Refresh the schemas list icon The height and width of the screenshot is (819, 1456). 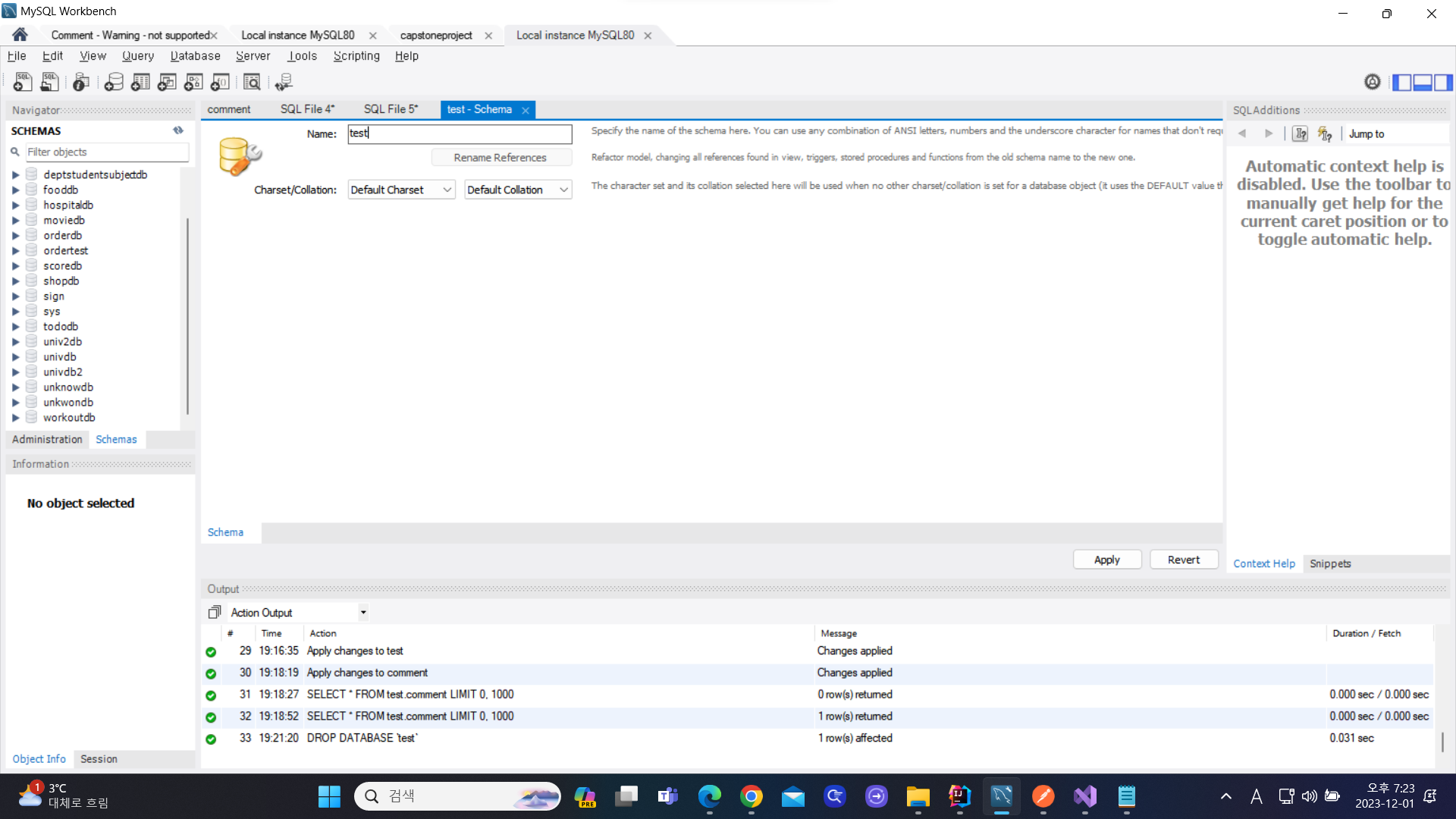click(178, 130)
